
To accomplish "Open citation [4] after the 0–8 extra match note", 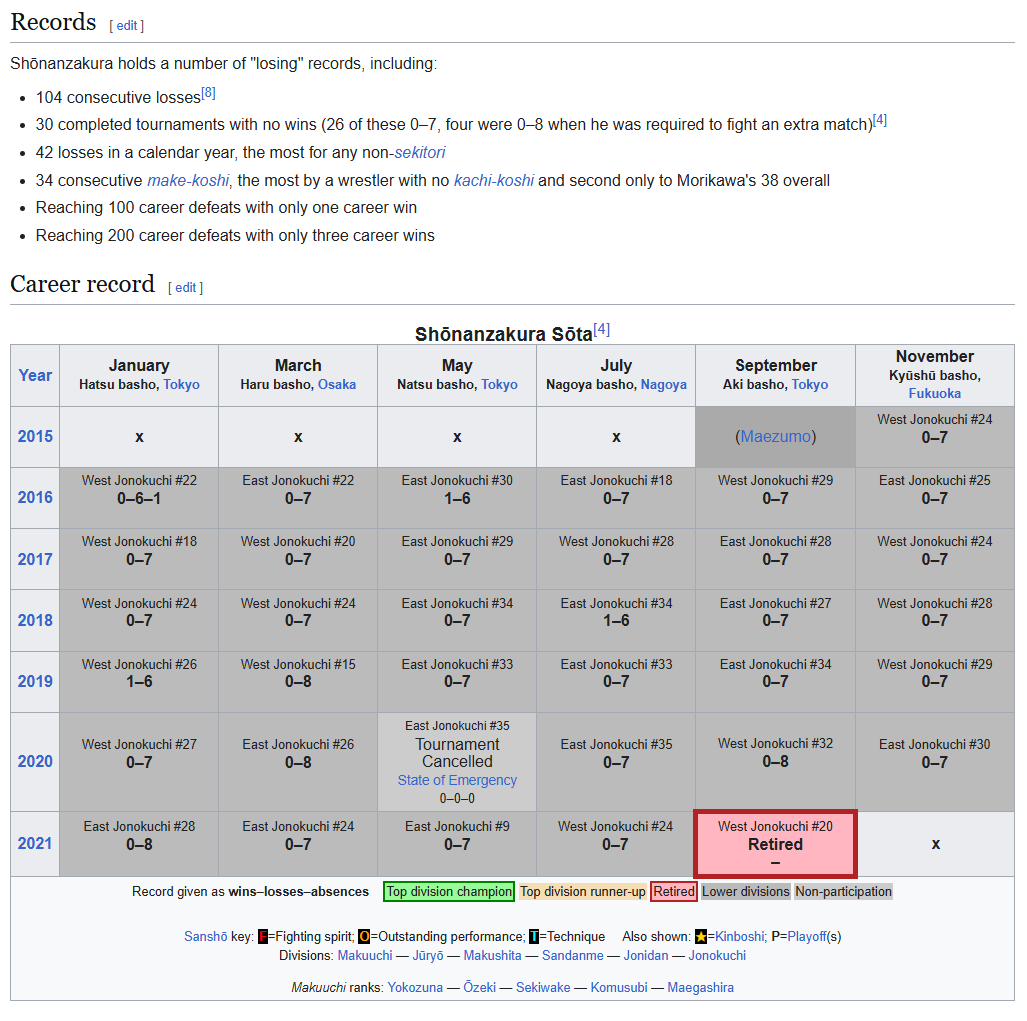I will pyautogui.click(x=880, y=121).
